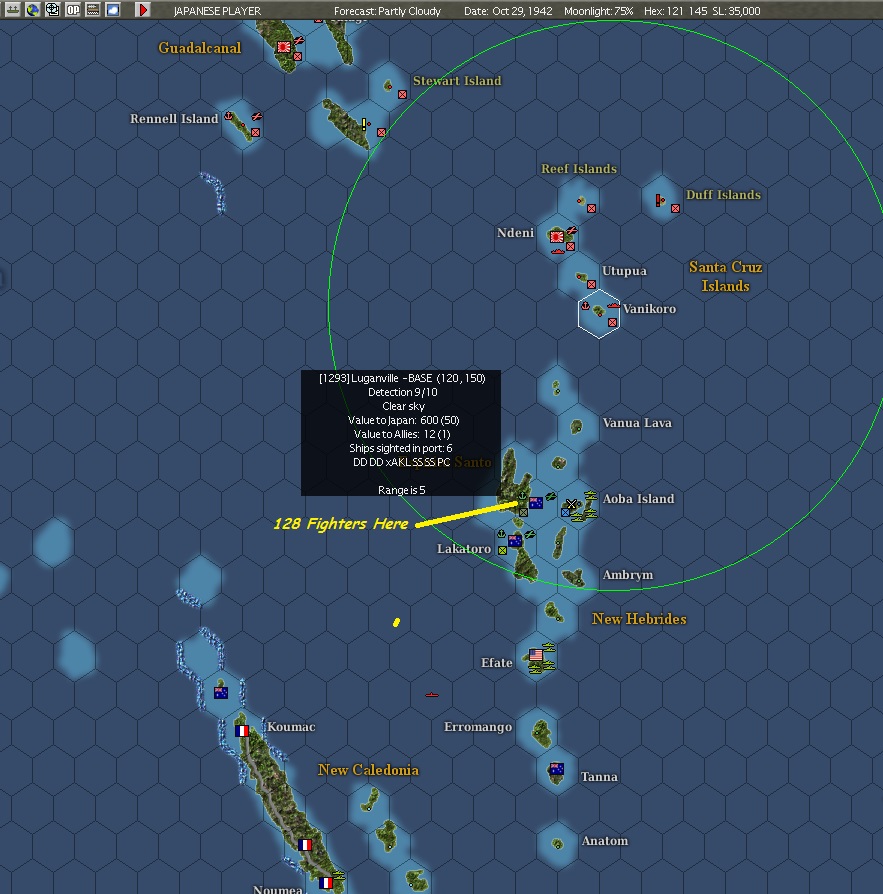Image resolution: width=883 pixels, height=894 pixels.
Task: Click the Santa Cruz Islands region label
Action: [x=725, y=276]
